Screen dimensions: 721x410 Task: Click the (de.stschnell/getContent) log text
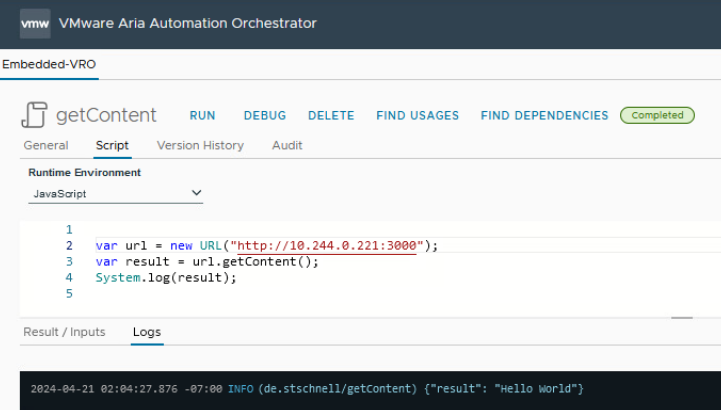click(338, 389)
